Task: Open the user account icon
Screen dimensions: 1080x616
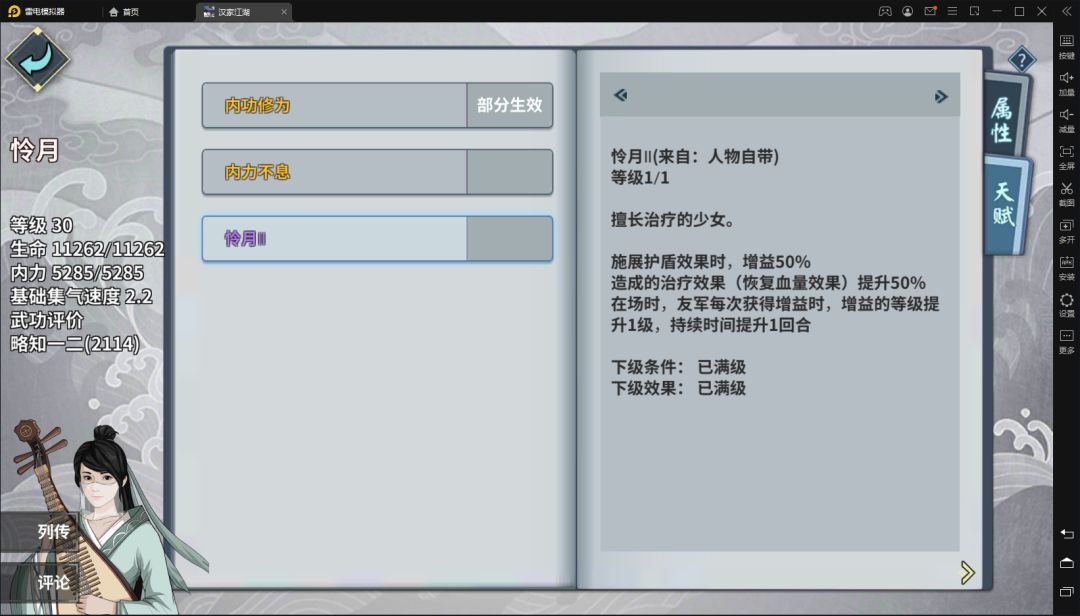Action: pos(908,11)
